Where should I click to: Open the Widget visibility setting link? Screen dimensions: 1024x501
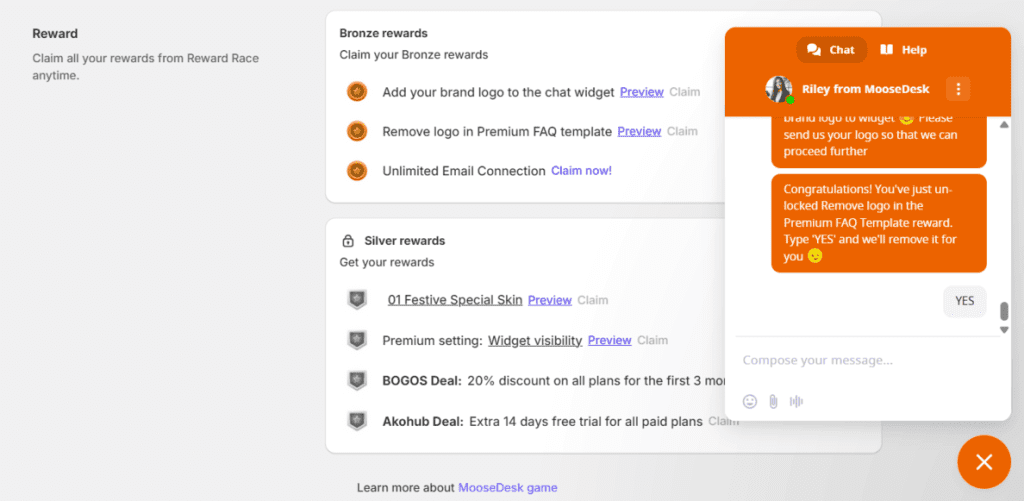(x=534, y=340)
